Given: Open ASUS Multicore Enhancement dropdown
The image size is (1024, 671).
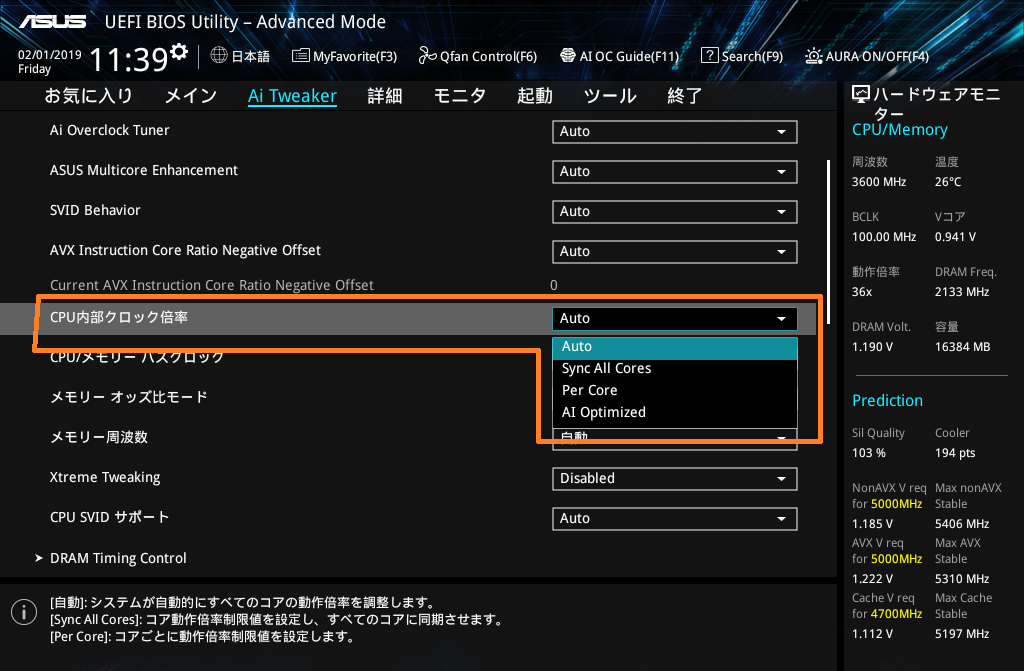Looking at the screenshot, I should pos(675,171).
